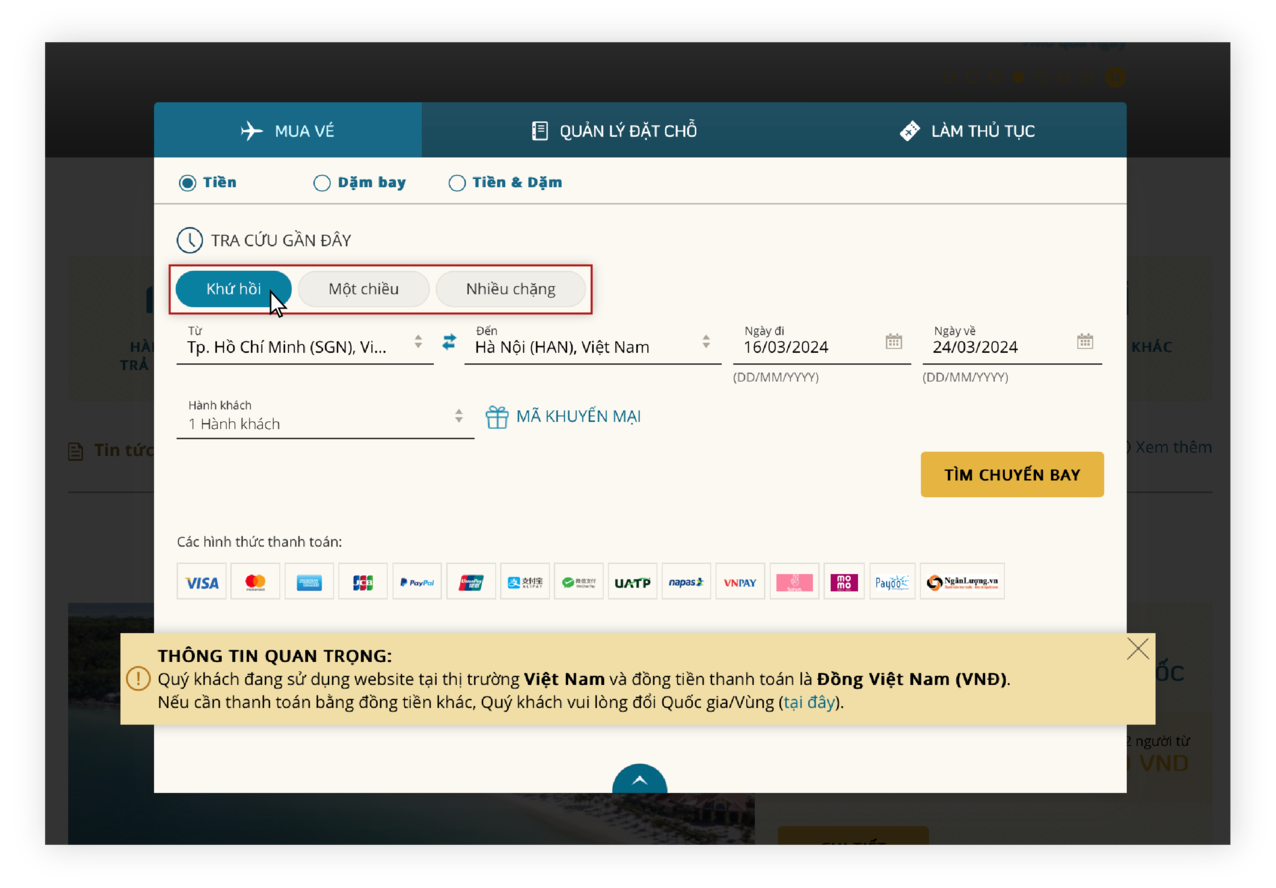
Task: Select the Tiền radio button
Action: click(x=187, y=182)
